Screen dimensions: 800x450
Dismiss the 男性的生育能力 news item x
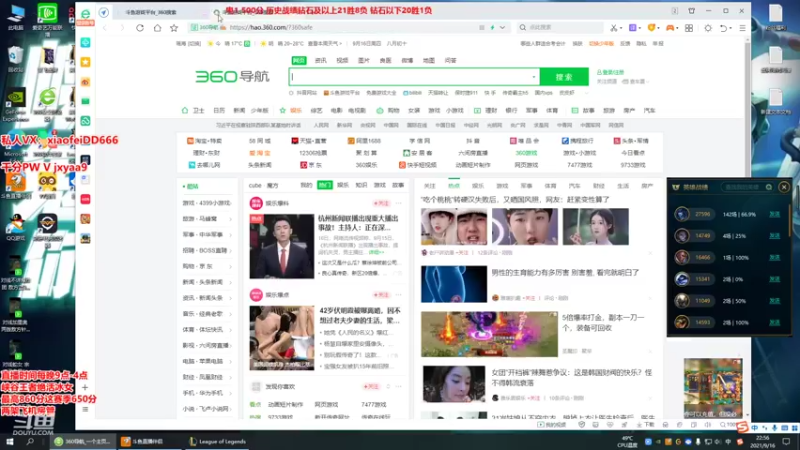[650, 298]
